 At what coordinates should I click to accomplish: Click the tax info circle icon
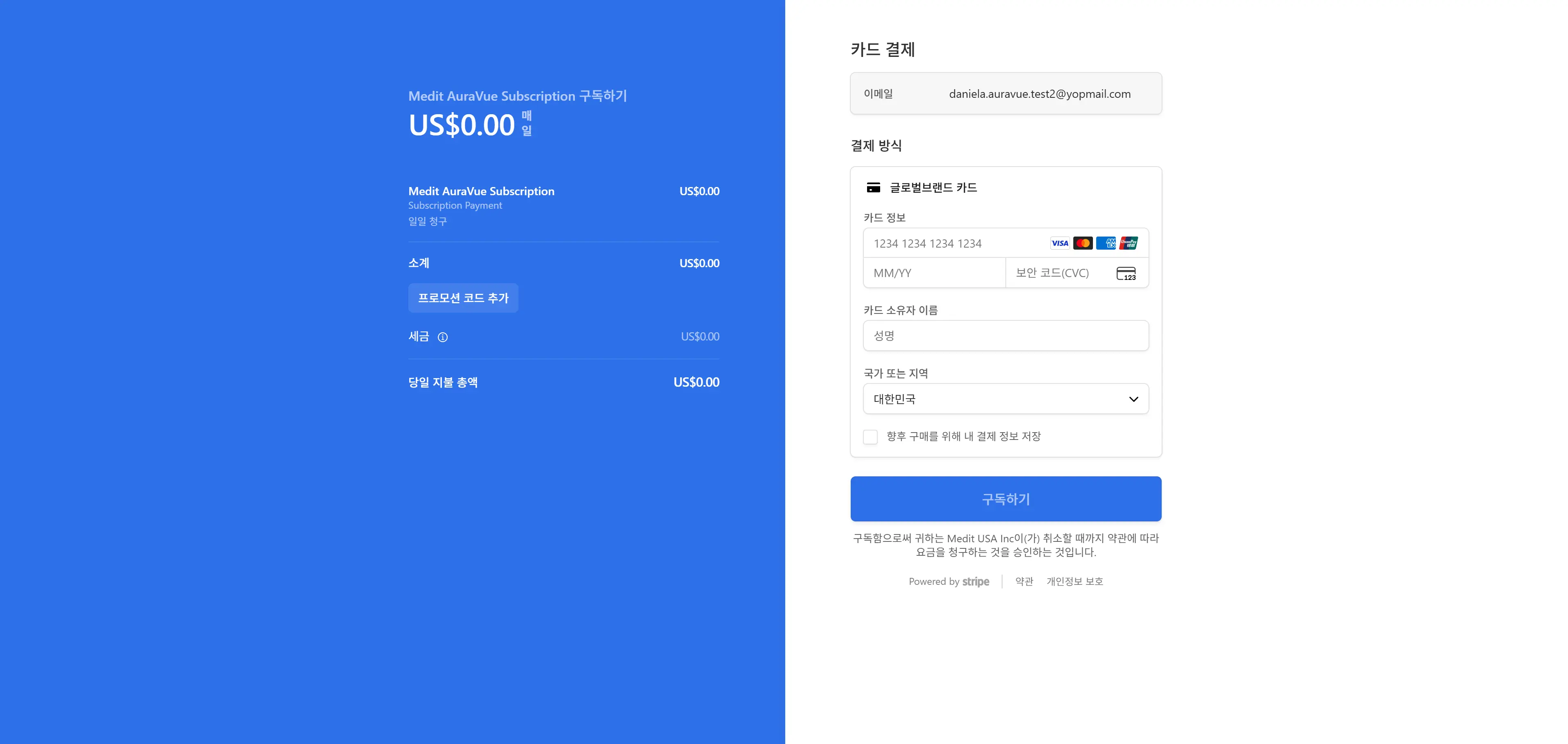(442, 337)
